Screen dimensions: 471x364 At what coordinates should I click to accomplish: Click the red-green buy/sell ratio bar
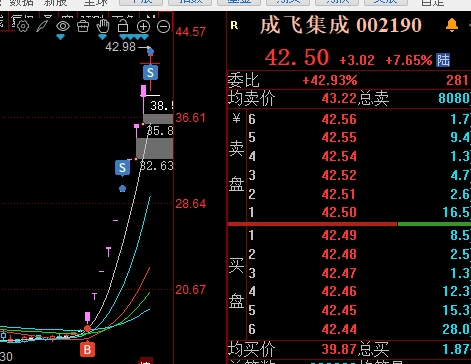[349, 224]
